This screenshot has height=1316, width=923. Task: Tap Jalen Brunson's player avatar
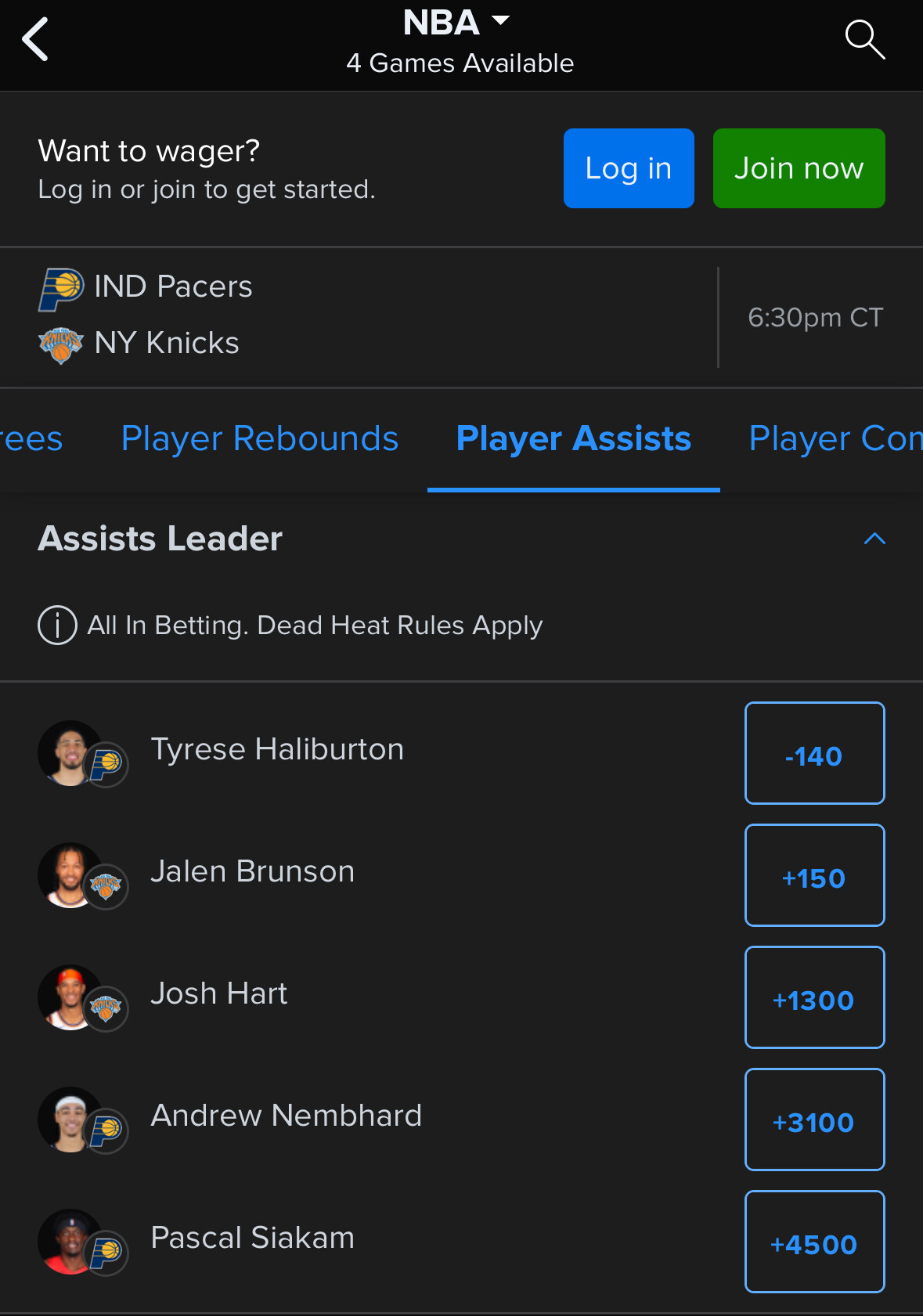[x=70, y=875]
